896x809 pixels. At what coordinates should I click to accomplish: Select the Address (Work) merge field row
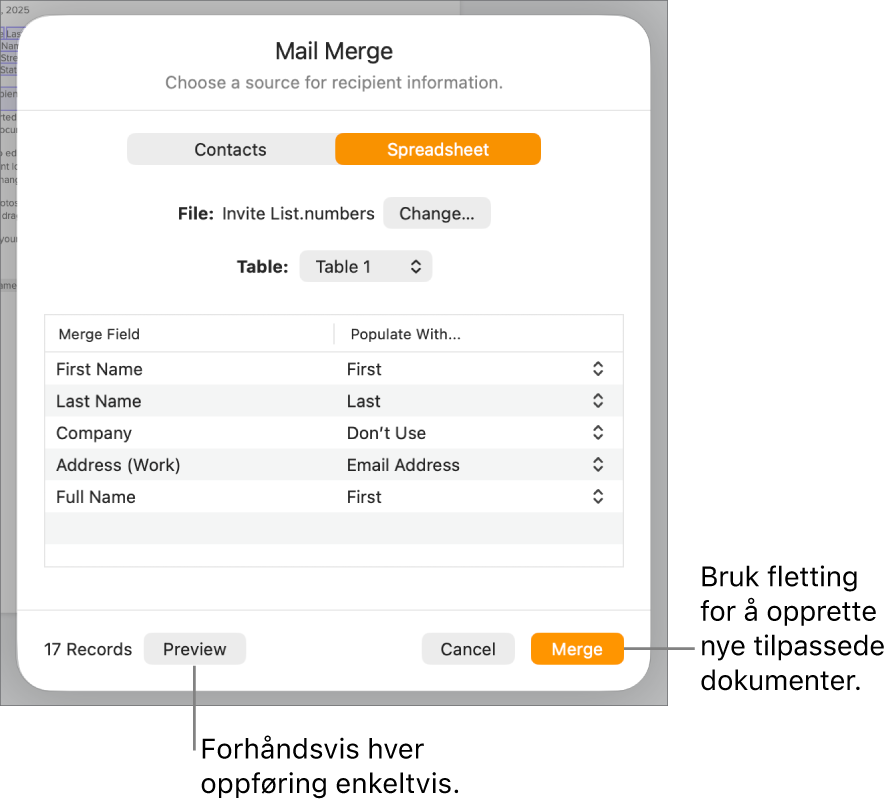(x=334, y=465)
